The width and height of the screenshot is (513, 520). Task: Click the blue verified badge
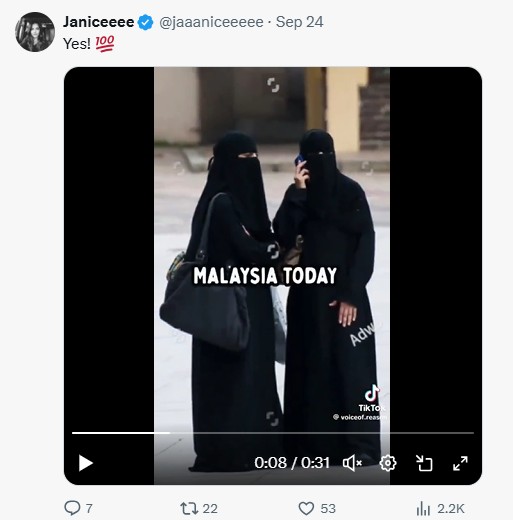145,22
